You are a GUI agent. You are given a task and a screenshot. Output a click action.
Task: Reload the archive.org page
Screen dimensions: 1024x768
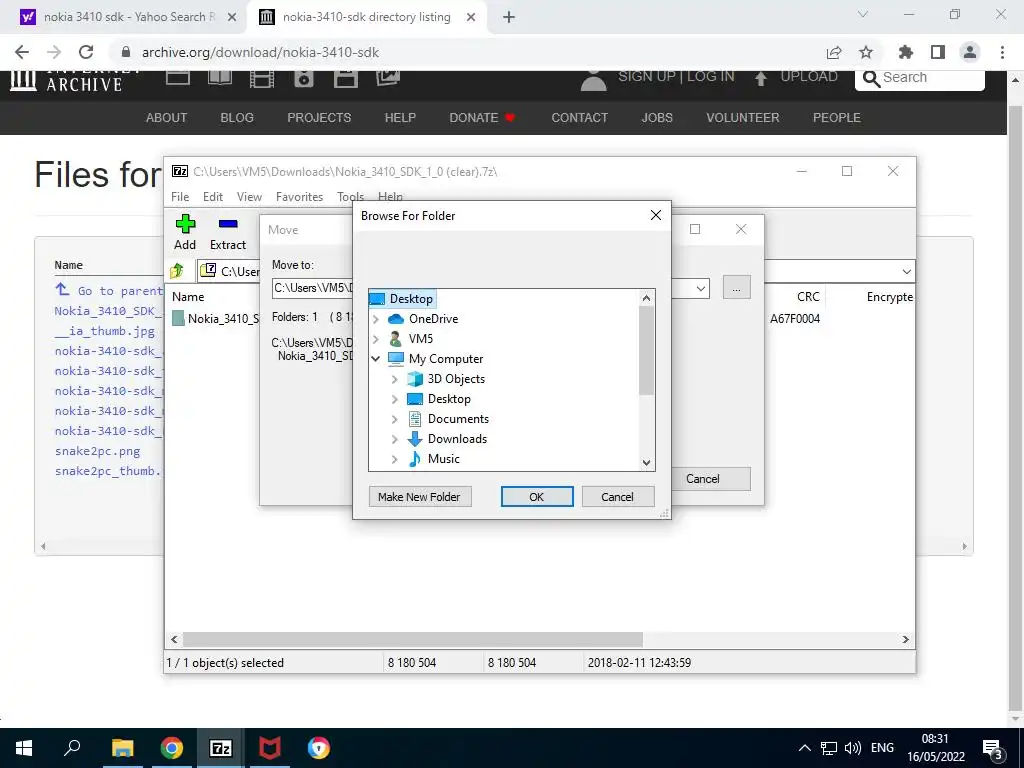tap(86, 52)
